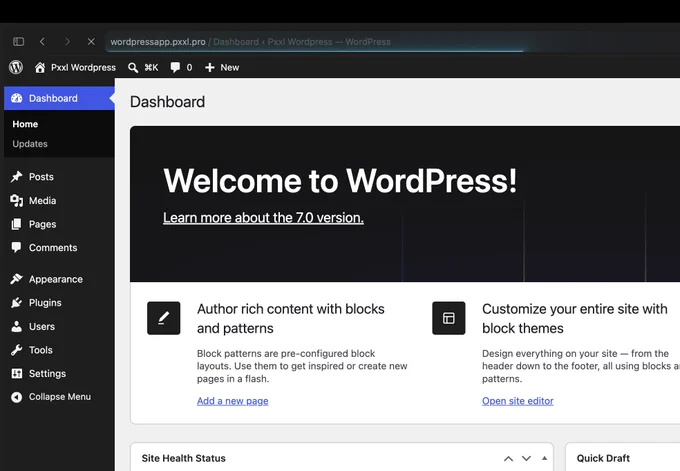Click the Comments speech bubble sidebar icon
Image resolution: width=680 pixels, height=471 pixels.
point(16,248)
